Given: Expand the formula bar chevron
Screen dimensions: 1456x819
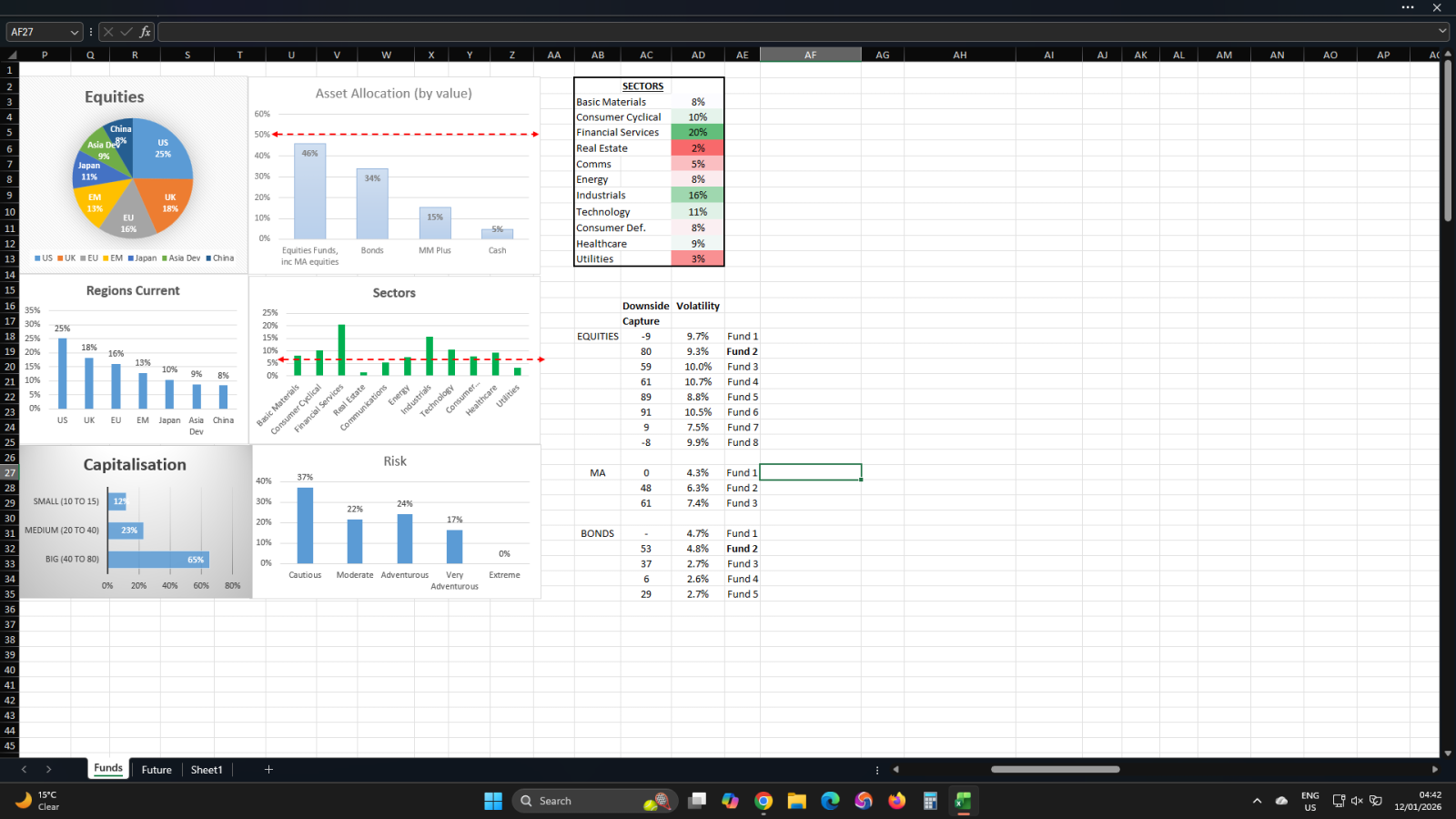Looking at the screenshot, I should [1442, 32].
